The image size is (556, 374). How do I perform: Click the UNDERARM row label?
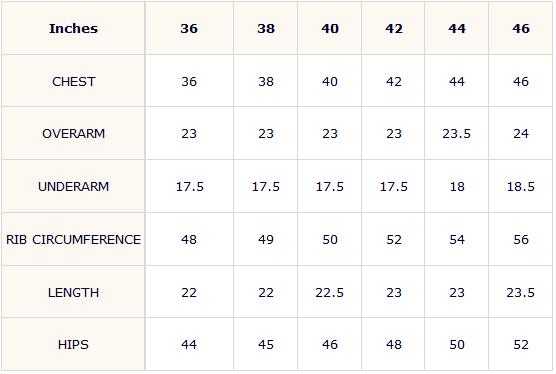point(73,186)
